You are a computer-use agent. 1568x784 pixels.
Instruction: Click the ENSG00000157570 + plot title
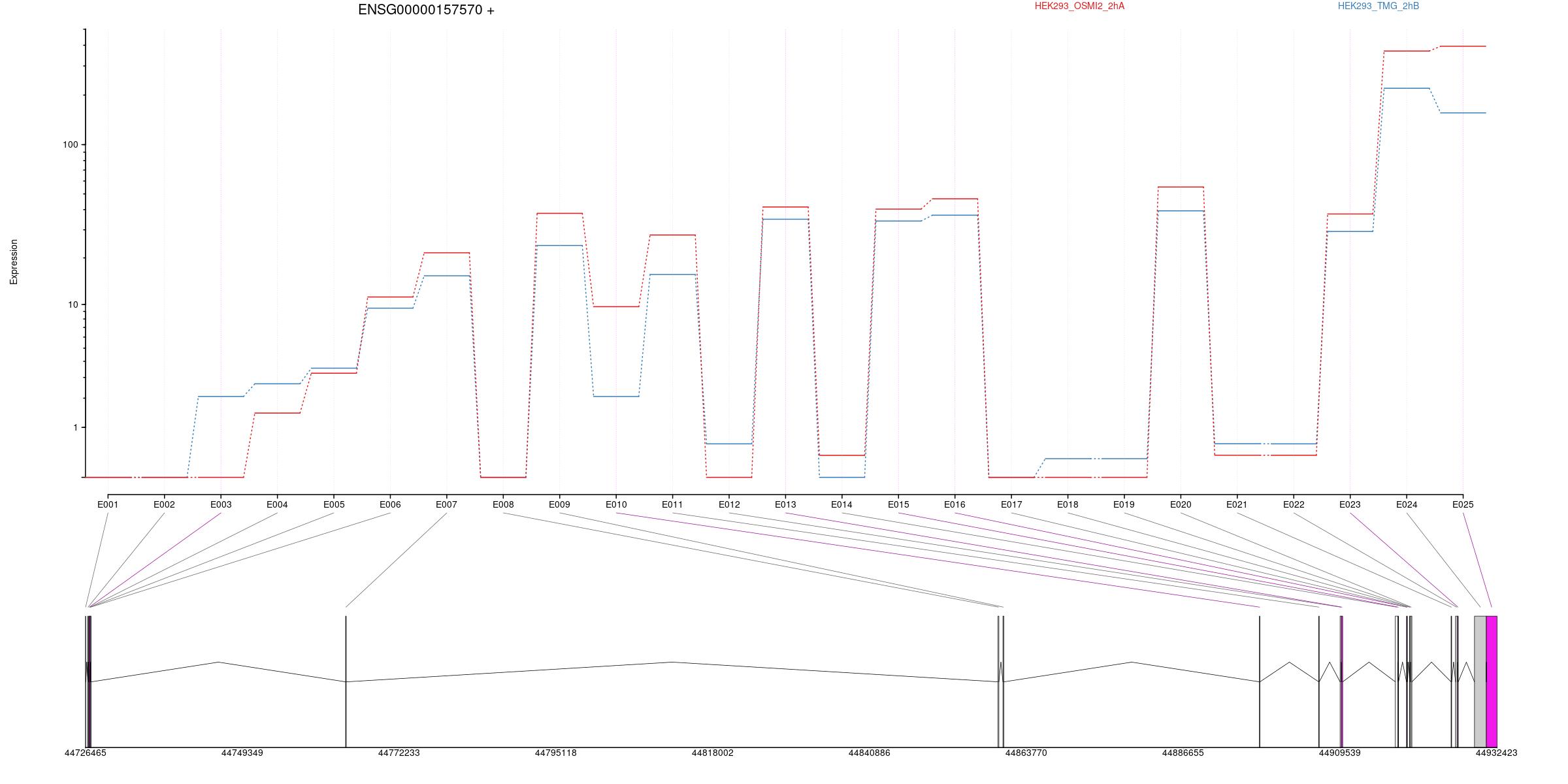426,10
